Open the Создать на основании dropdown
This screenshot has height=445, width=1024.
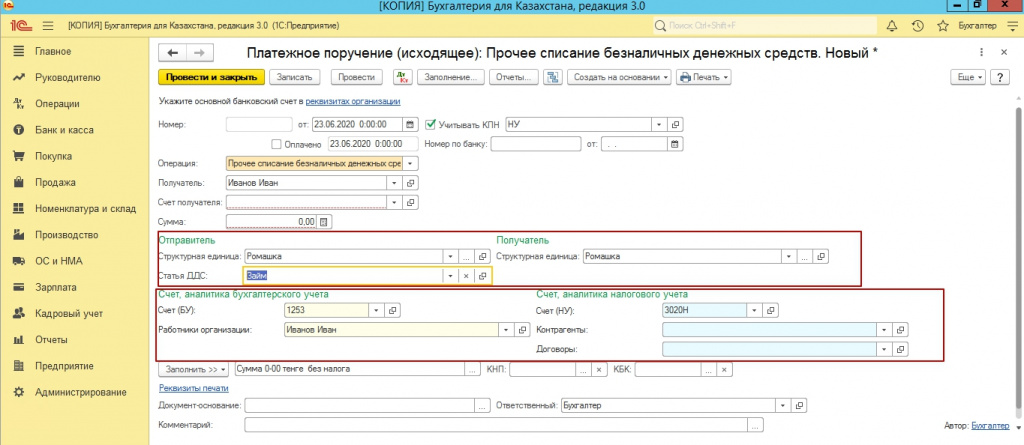619,77
